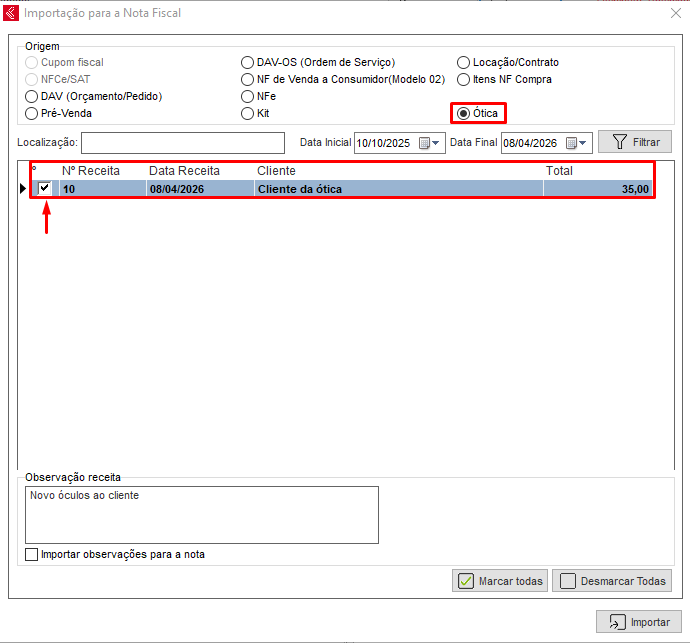Sort by the Cliente column header
This screenshot has width=690, height=643.
point(276,171)
